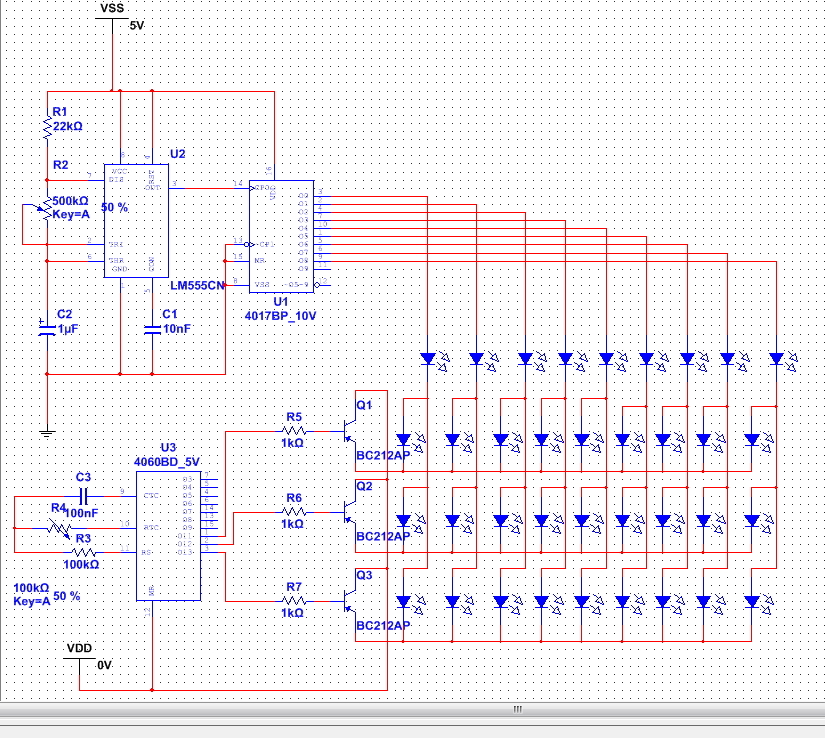Select capacitor C2 1µF symbol
This screenshot has width=825, height=738.
(x=47, y=328)
